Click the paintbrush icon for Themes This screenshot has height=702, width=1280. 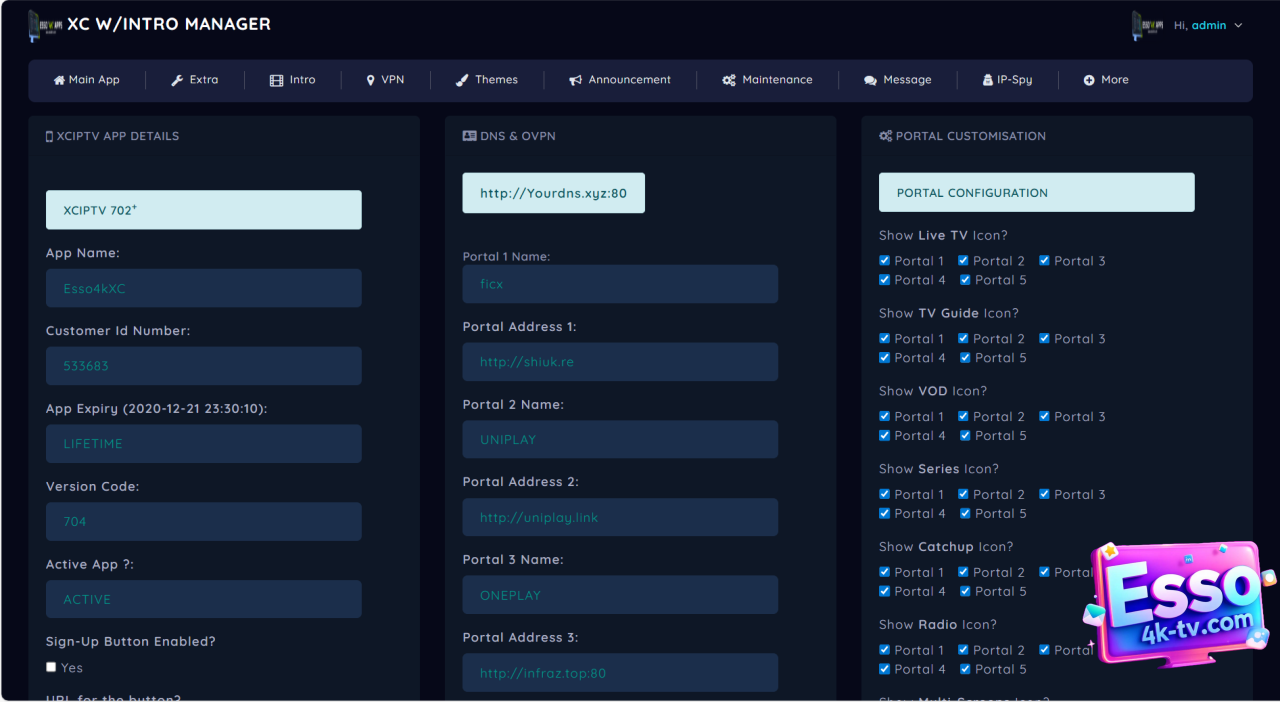pos(462,80)
